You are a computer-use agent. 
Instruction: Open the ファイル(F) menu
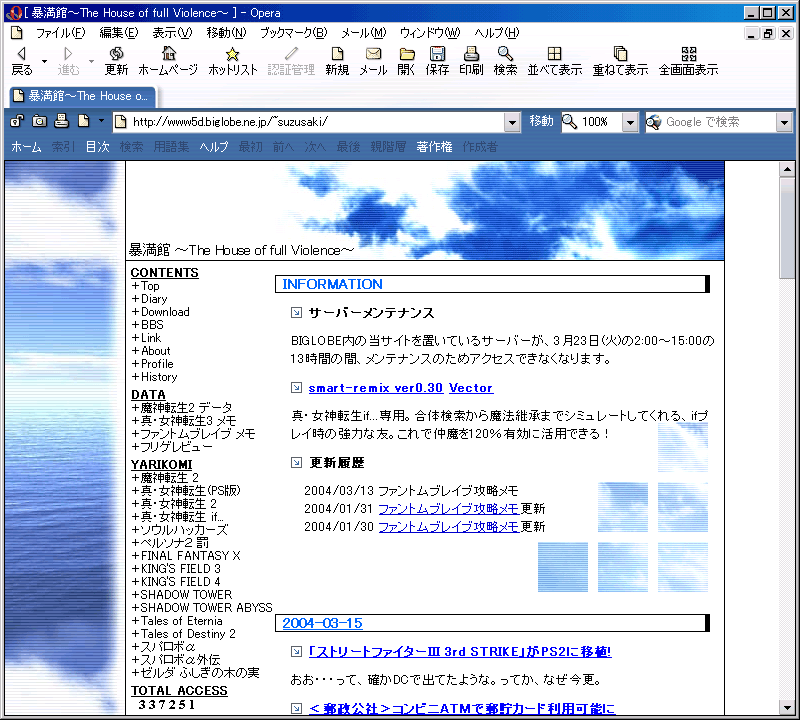click(60, 33)
